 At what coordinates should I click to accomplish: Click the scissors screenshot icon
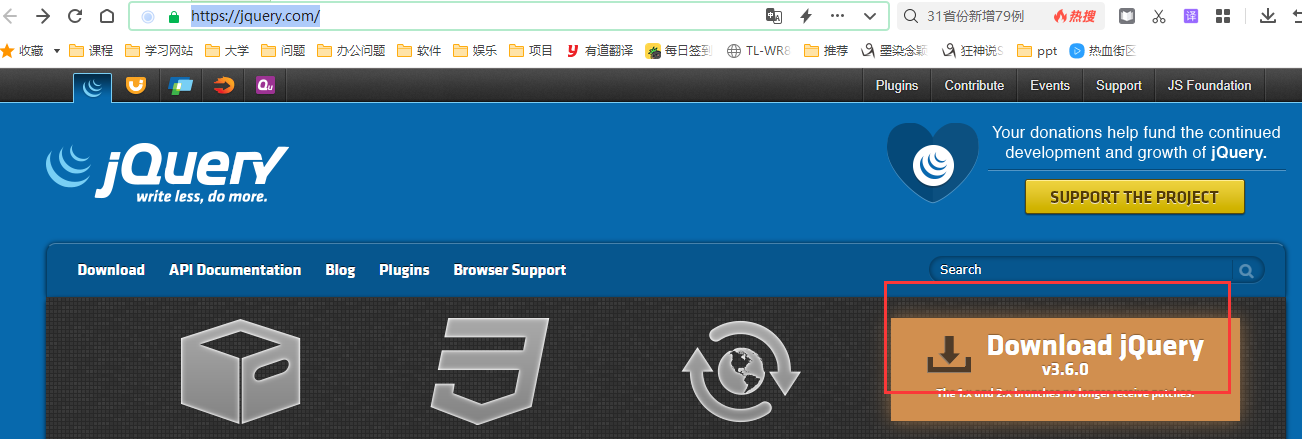point(1159,16)
